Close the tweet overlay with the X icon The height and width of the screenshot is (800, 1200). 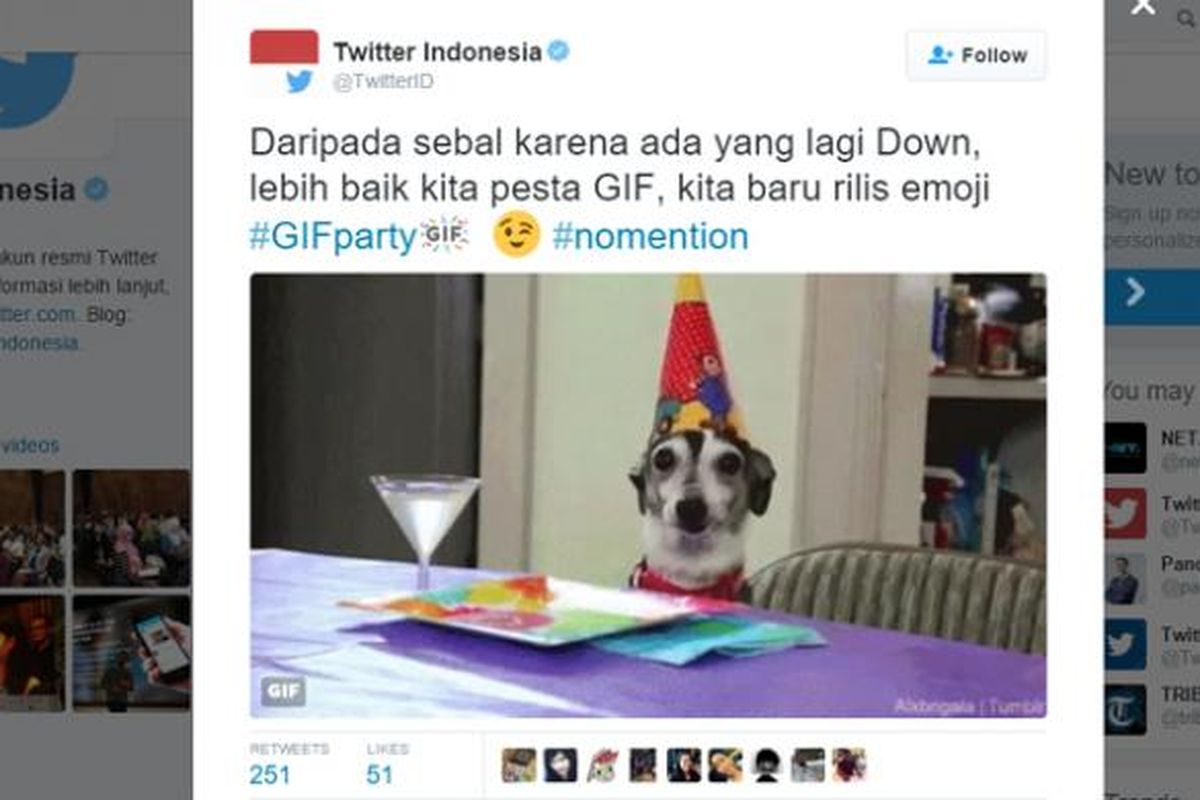(x=1142, y=6)
